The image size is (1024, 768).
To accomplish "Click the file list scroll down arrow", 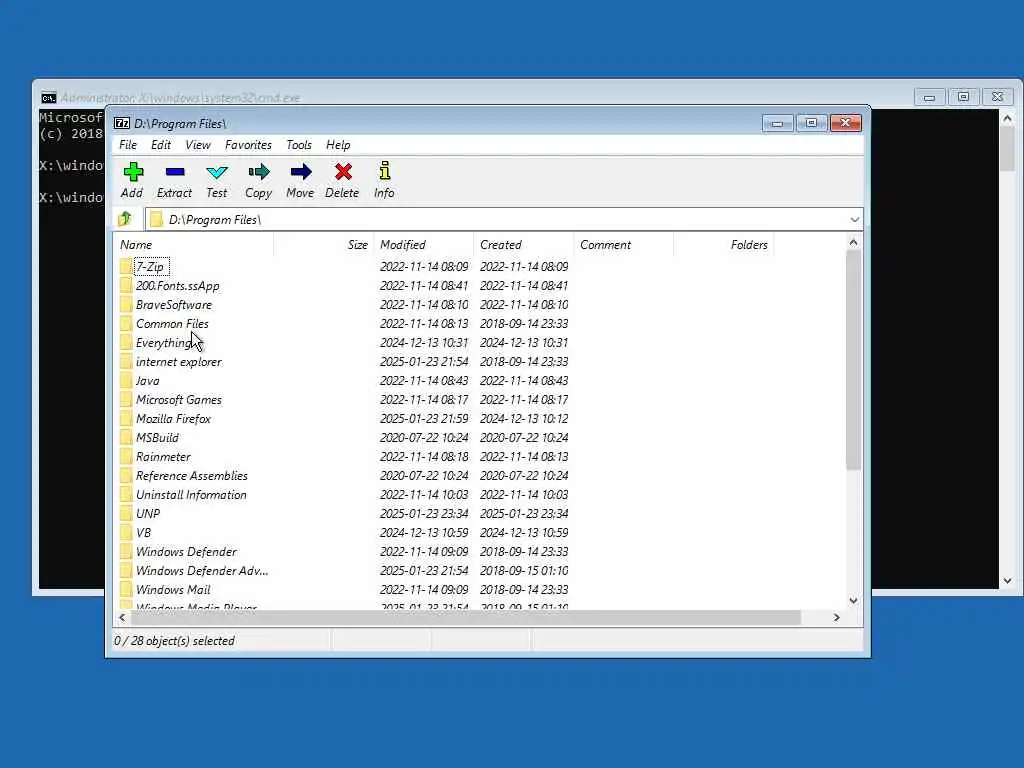I will click(853, 600).
